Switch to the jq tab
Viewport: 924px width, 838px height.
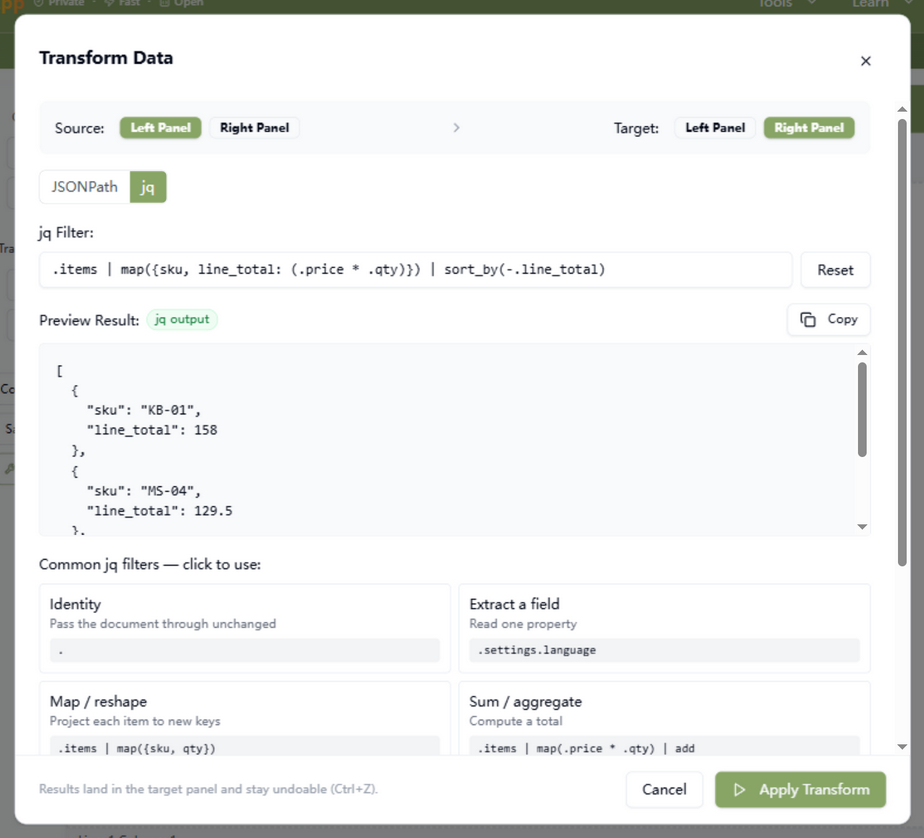tap(148, 187)
